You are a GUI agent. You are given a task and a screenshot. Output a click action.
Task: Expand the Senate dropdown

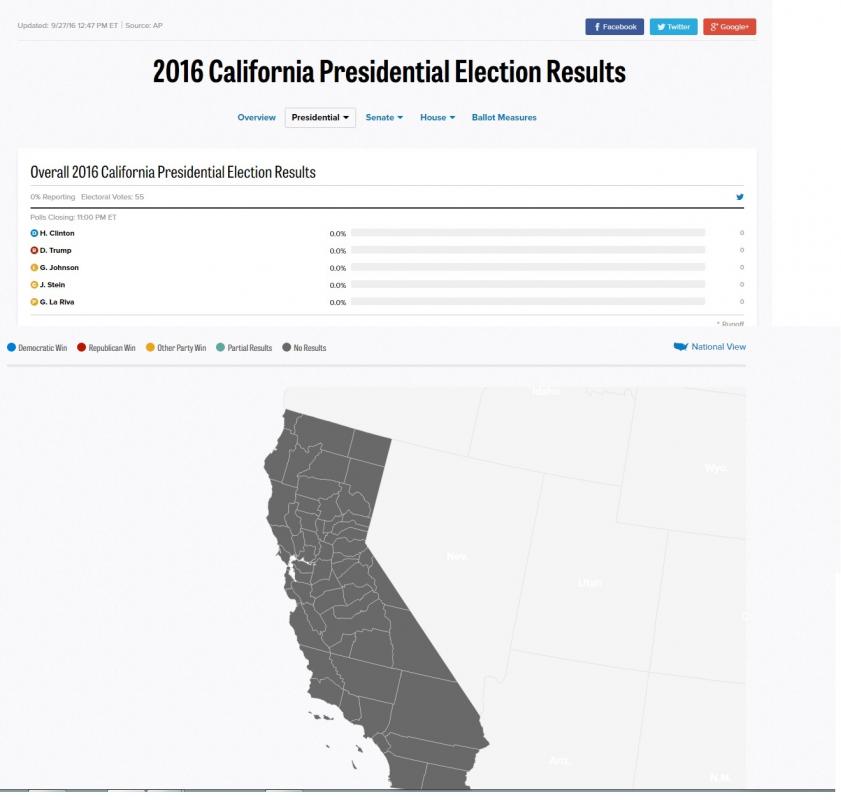[384, 117]
